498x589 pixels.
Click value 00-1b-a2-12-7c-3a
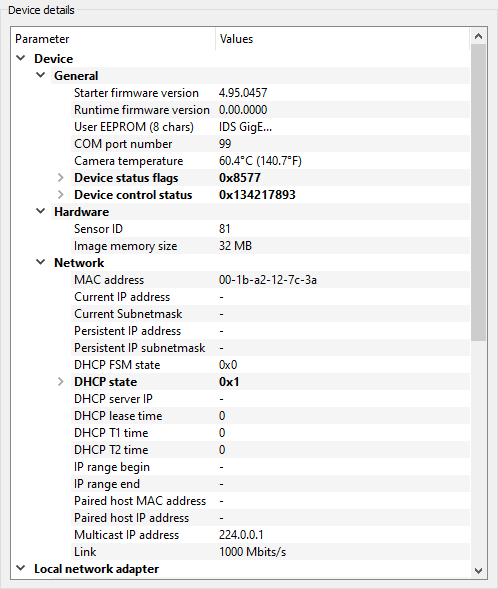[268, 280]
